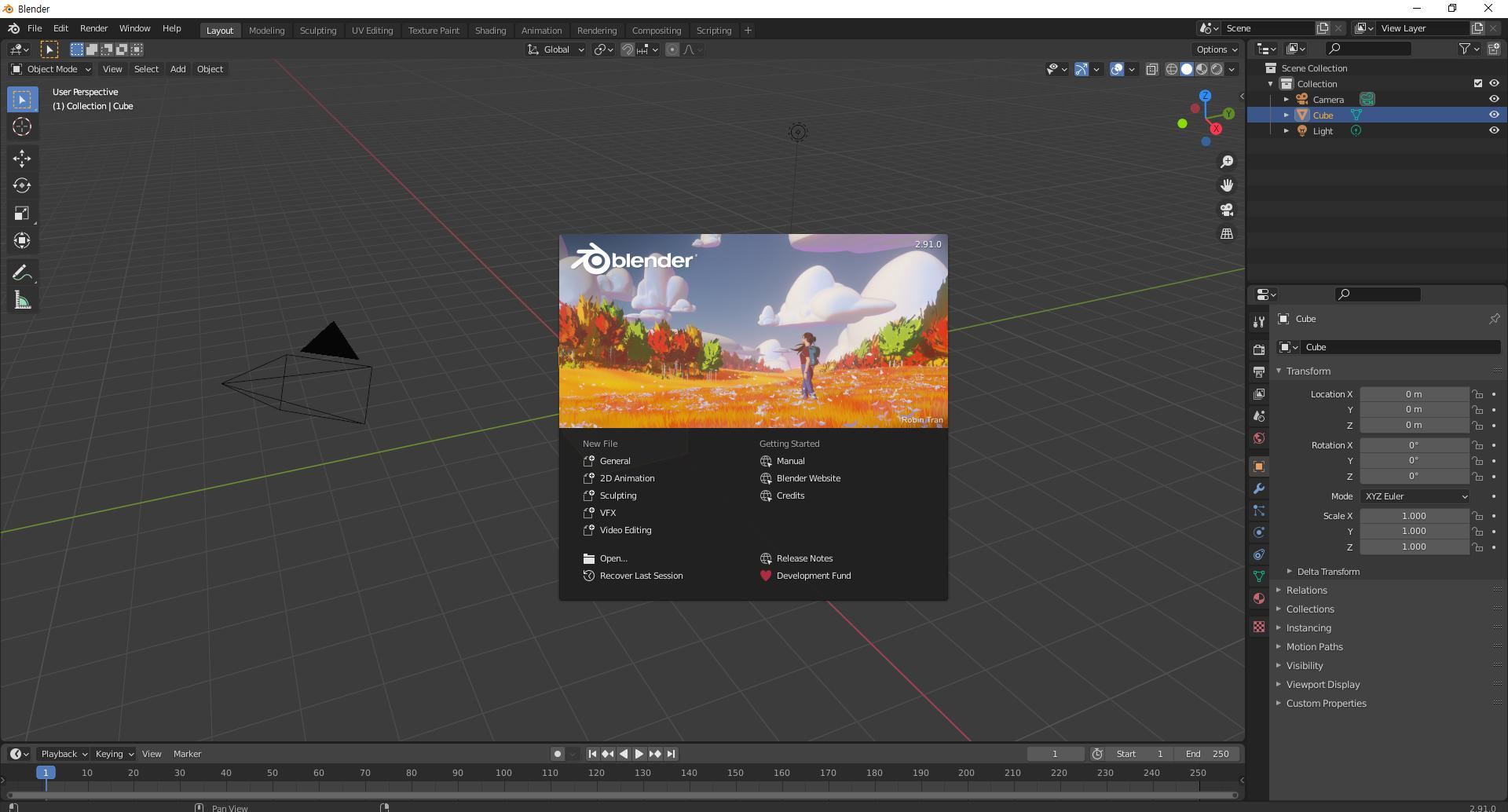Image resolution: width=1508 pixels, height=812 pixels.
Task: Open the Object Mode dropdown
Action: pyautogui.click(x=51, y=69)
